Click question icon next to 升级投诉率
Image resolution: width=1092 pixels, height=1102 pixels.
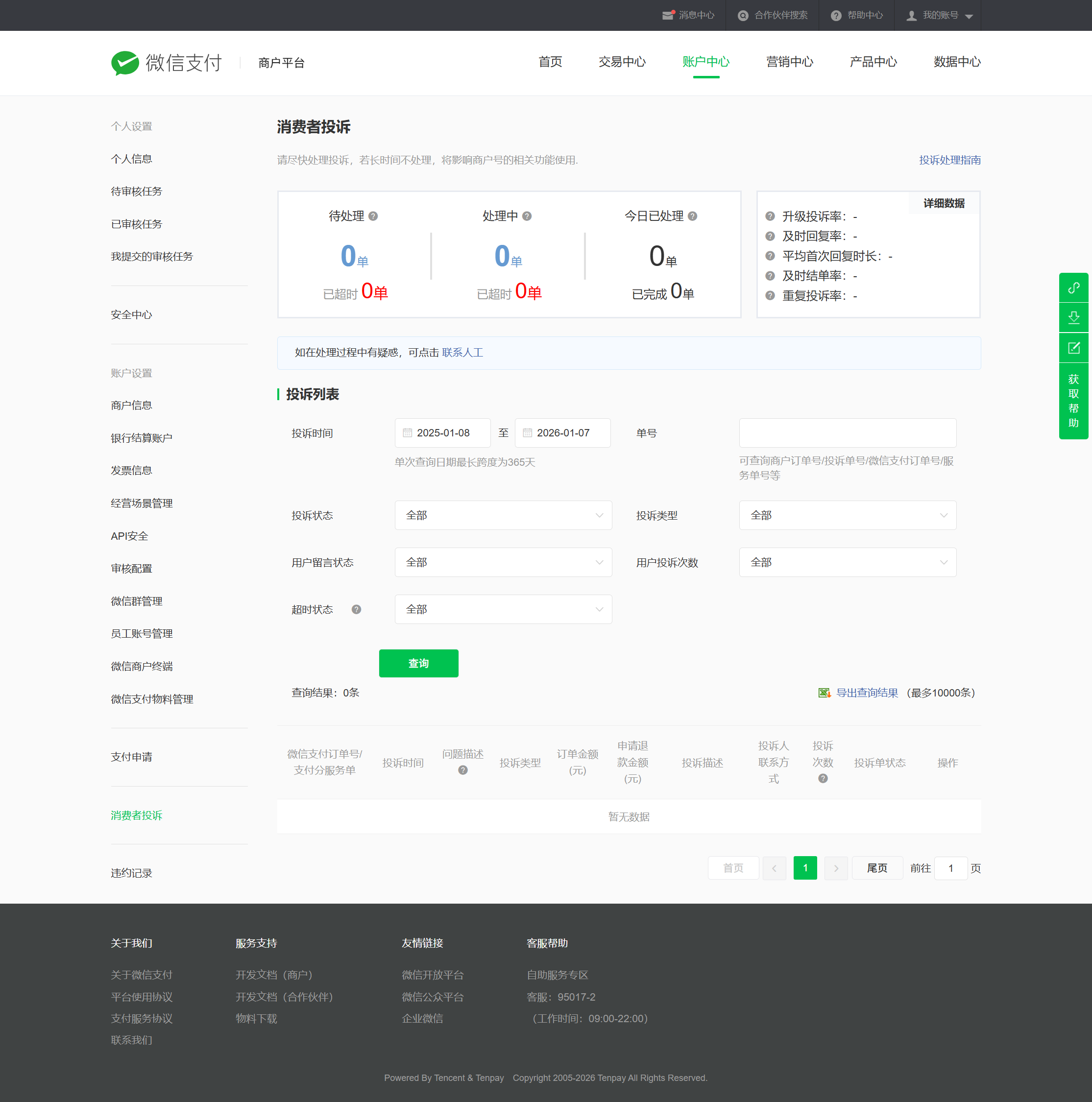770,216
